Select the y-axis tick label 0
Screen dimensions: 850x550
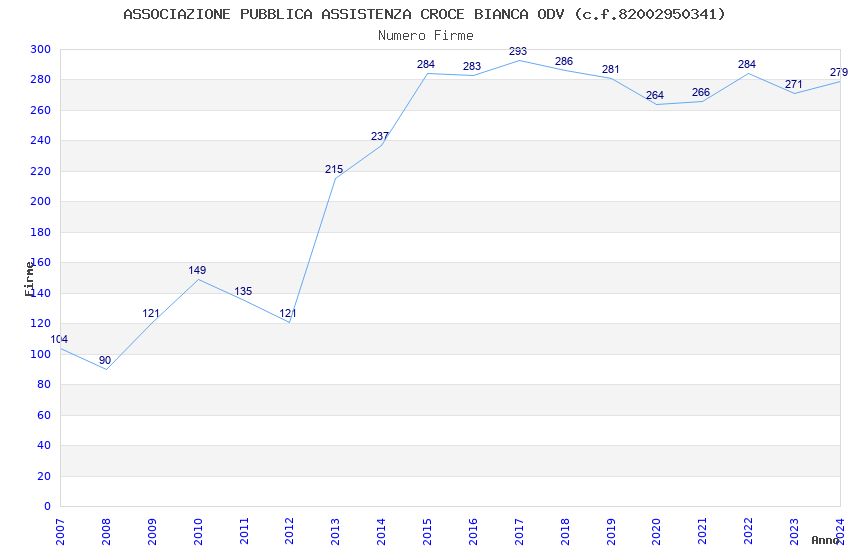pos(48,507)
